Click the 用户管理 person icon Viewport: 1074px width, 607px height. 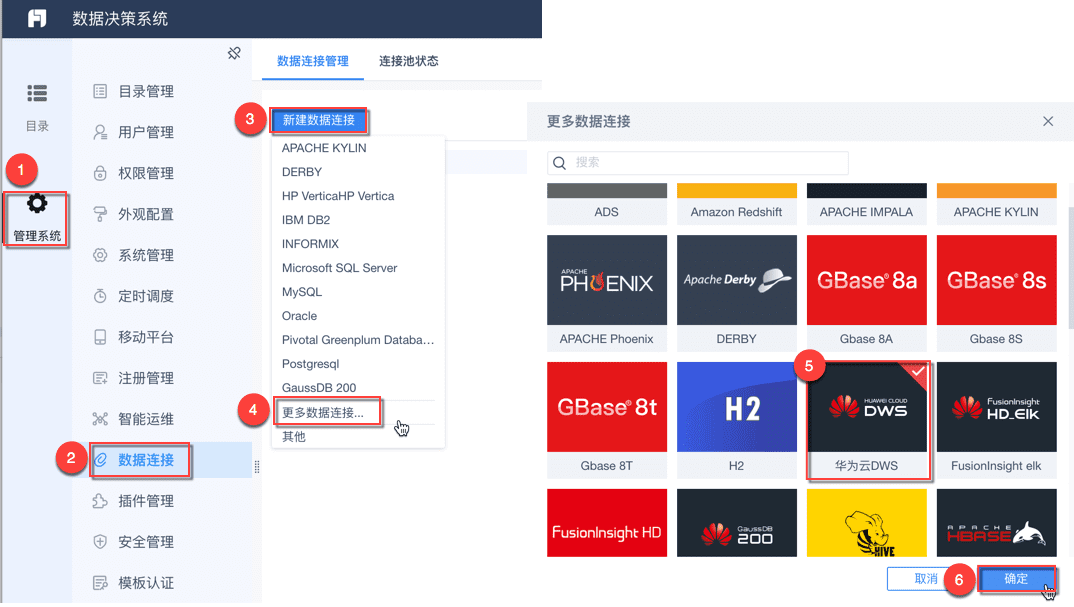(100, 132)
